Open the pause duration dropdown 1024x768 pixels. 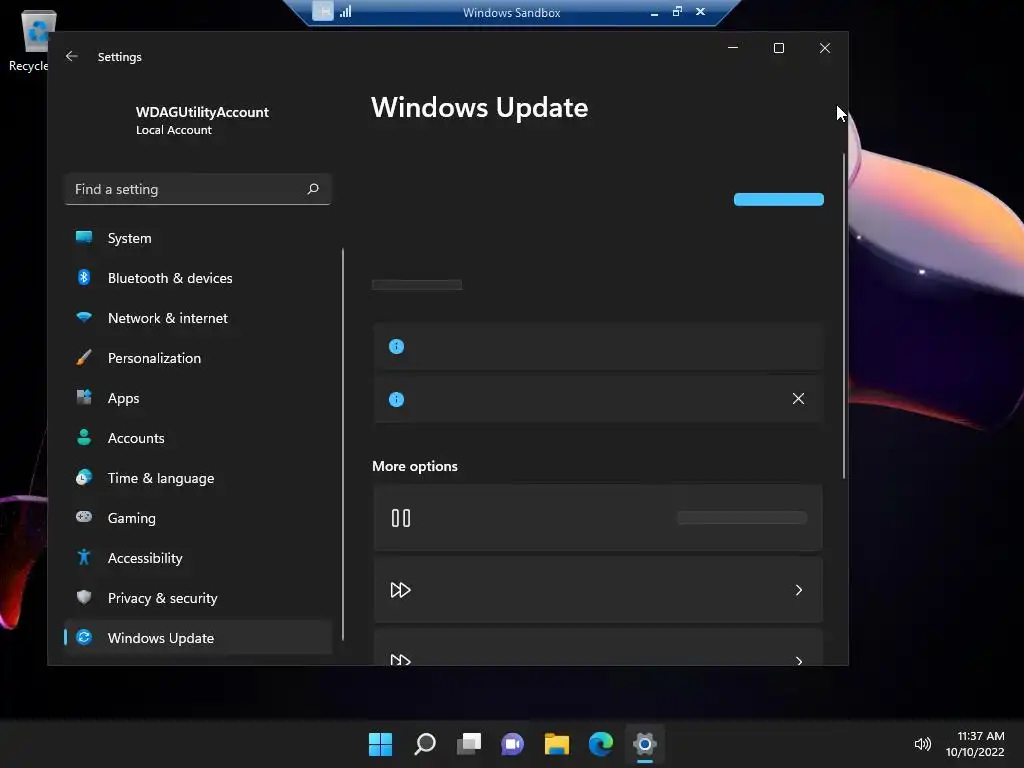click(742, 518)
